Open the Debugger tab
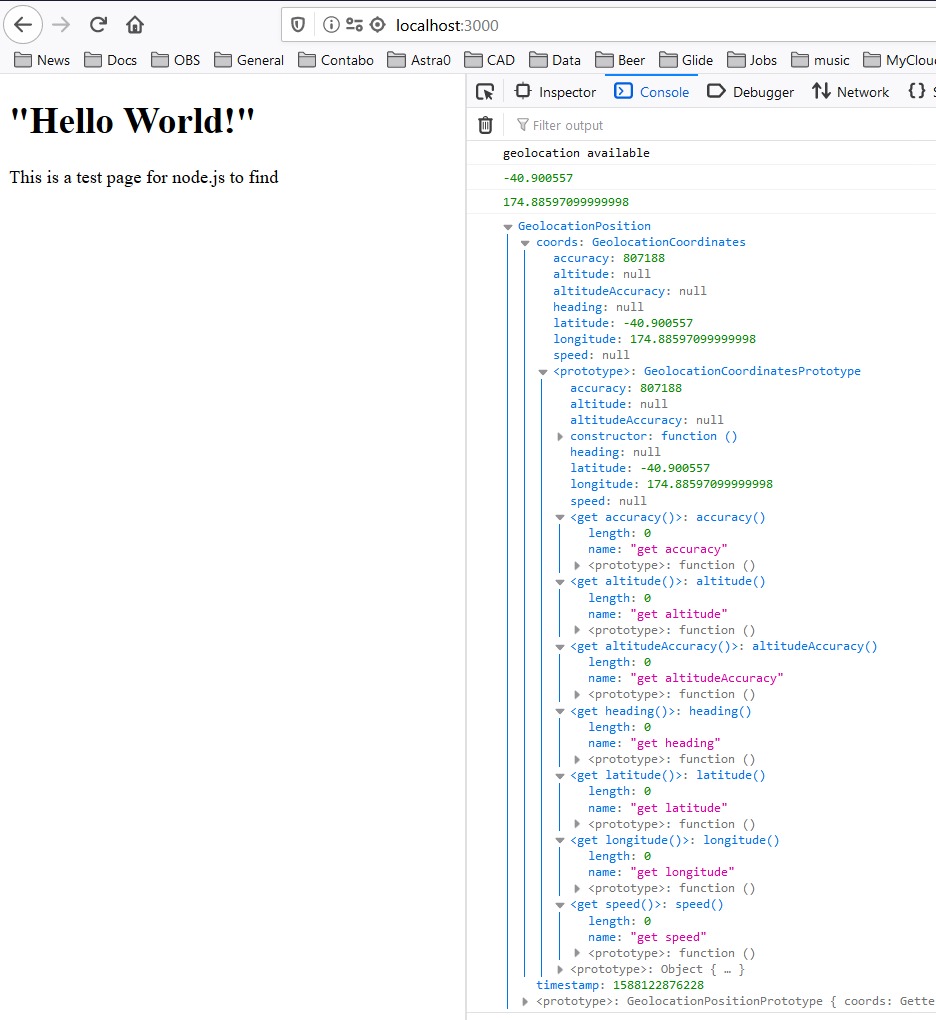 [750, 92]
